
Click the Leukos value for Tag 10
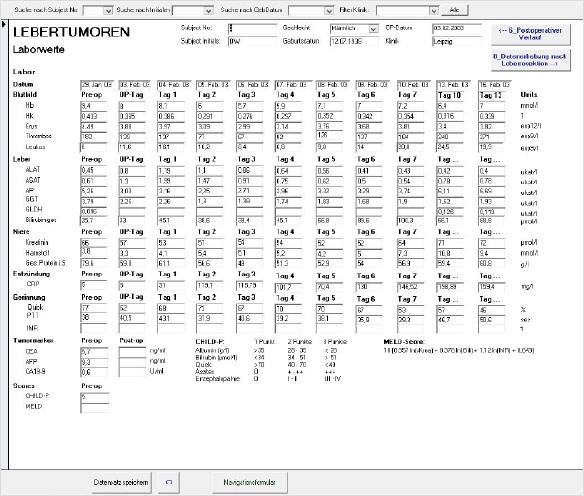tap(450, 147)
